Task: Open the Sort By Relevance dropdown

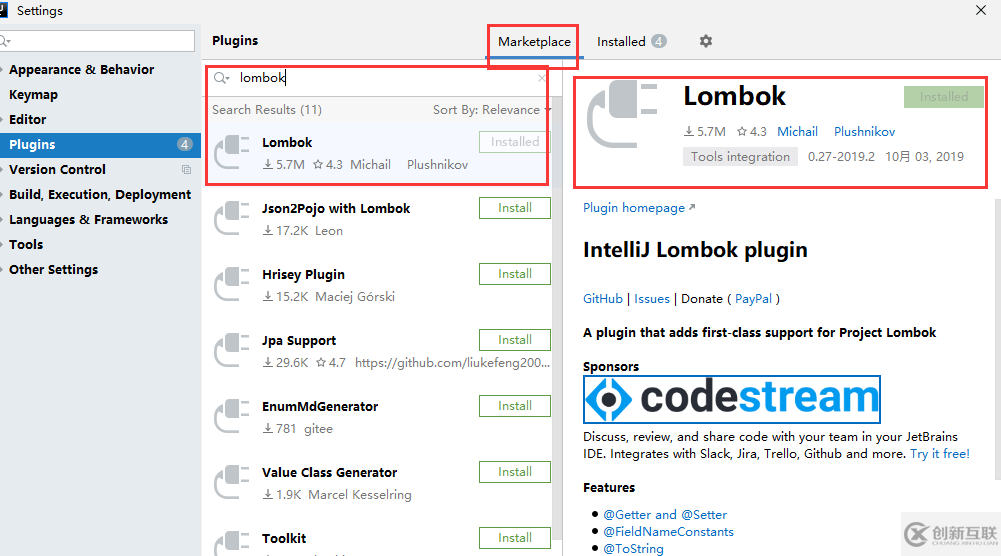Action: (x=491, y=110)
